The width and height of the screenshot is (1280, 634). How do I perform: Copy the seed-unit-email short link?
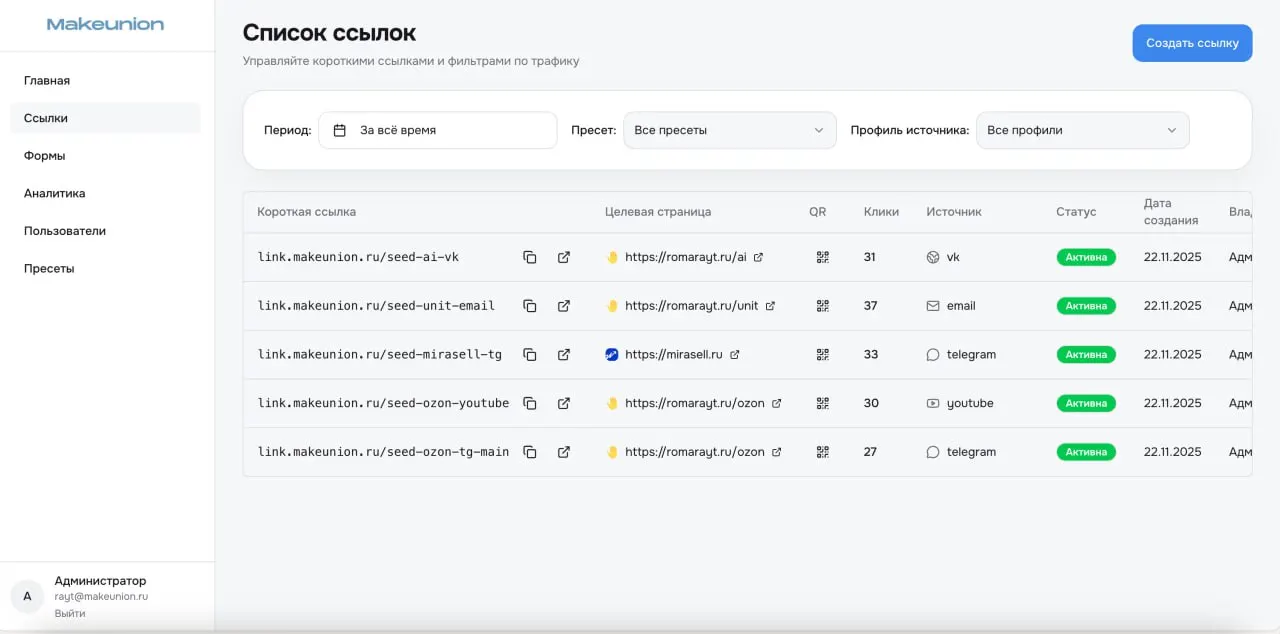coord(530,306)
